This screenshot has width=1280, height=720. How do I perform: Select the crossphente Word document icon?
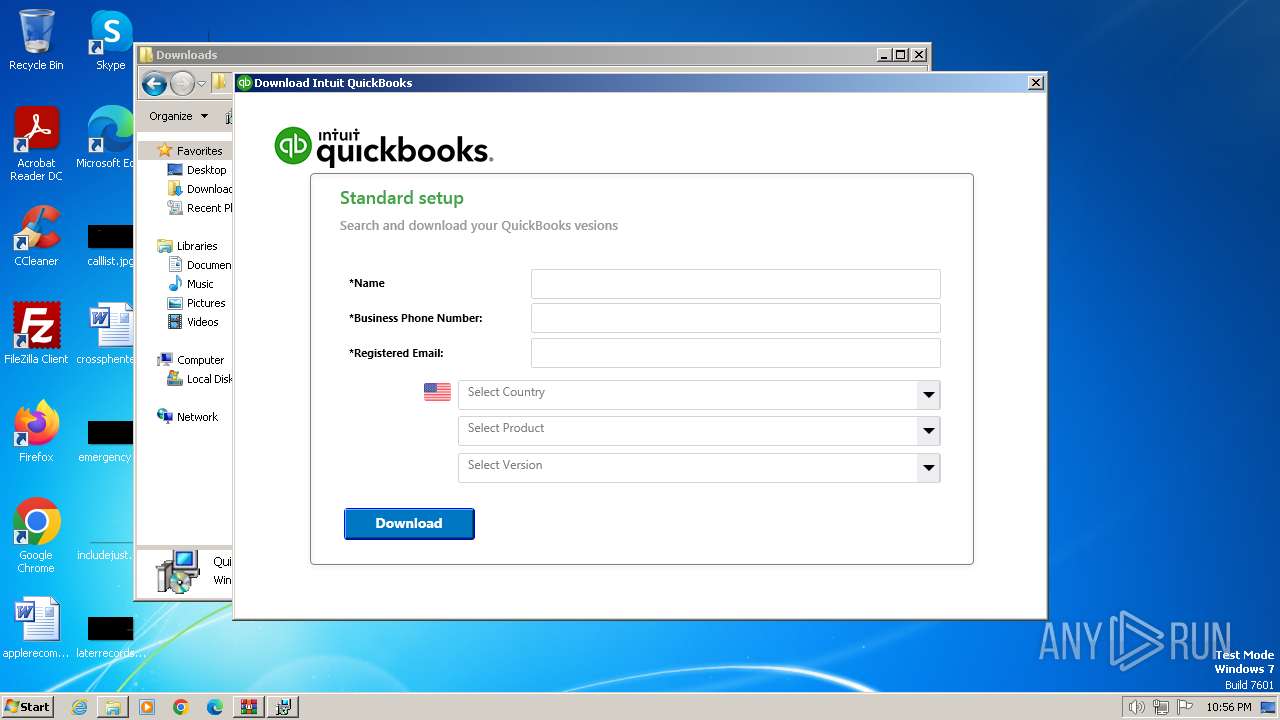(x=108, y=333)
